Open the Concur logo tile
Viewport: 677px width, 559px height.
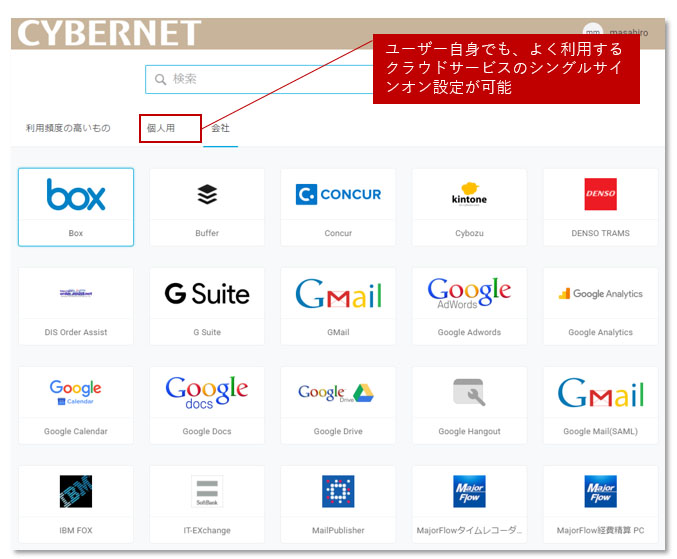(338, 194)
